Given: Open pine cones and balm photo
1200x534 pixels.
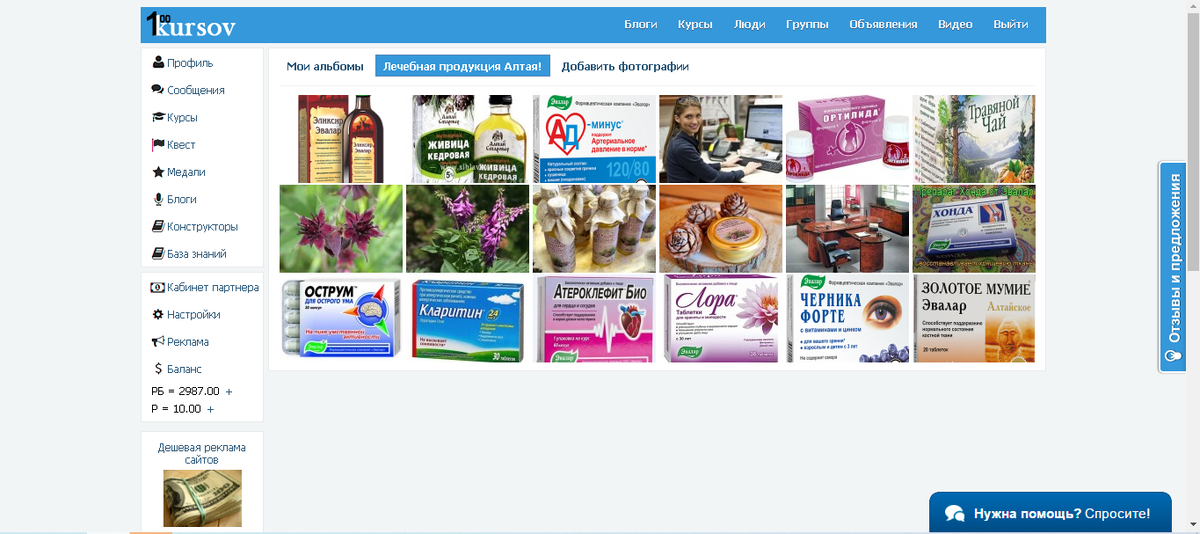Looking at the screenshot, I should click(x=721, y=229).
